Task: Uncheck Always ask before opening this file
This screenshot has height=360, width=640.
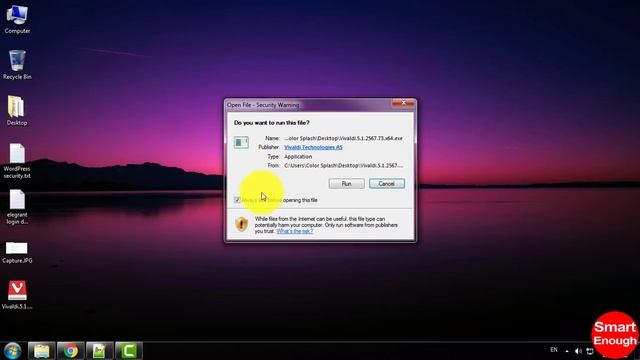Action: 237,200
